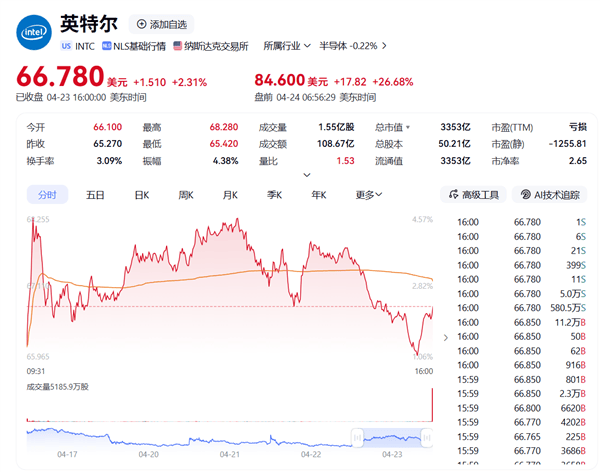Expand the 所属行业 dropdown
This screenshot has width=600, height=472.
click(287, 46)
